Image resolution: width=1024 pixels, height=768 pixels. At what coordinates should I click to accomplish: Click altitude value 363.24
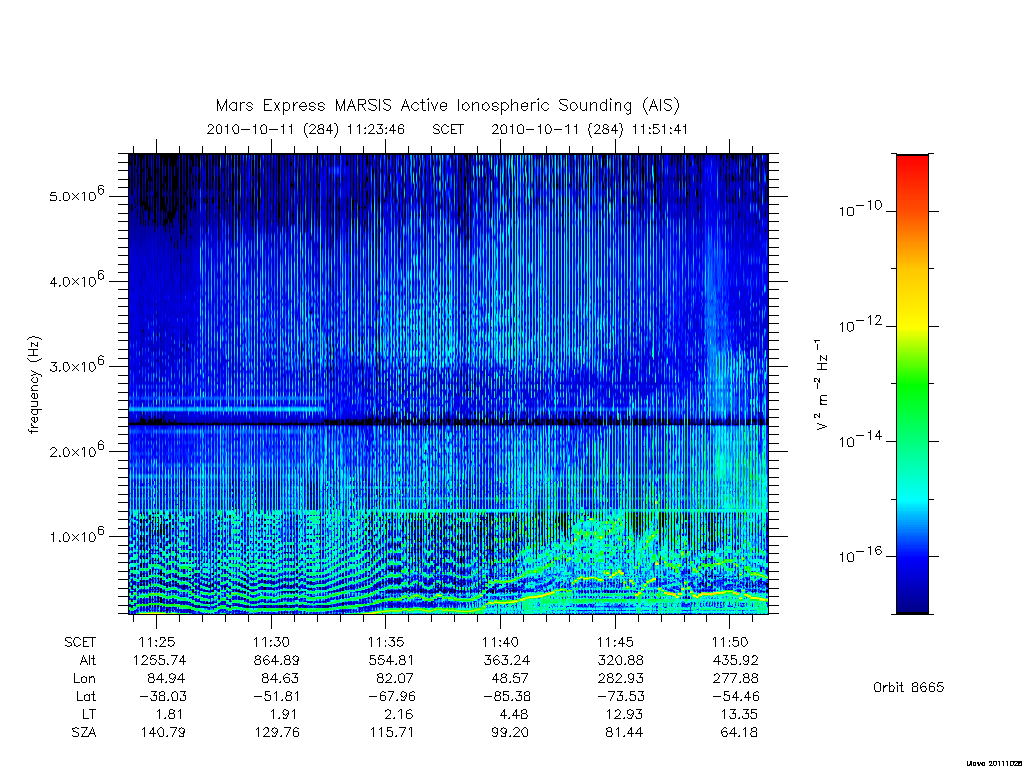(505, 660)
